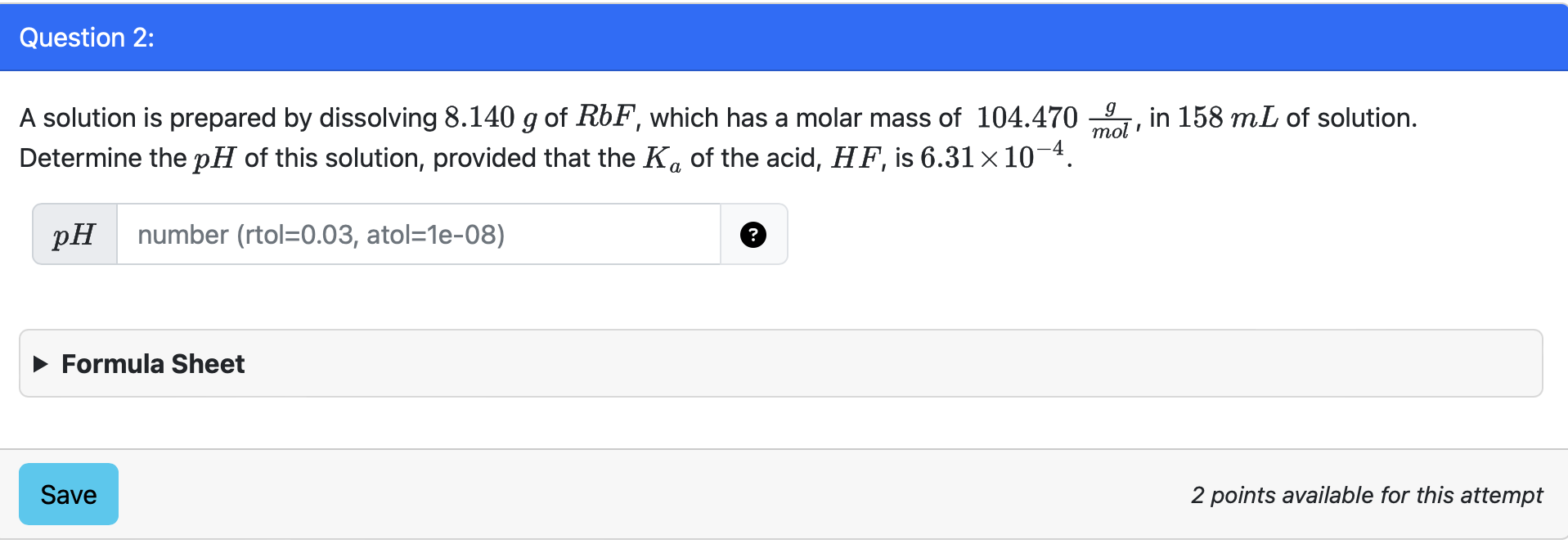1568x544 pixels.
Task: Click the disclosure triangle beside Formula Sheet
Action: pyautogui.click(x=39, y=363)
